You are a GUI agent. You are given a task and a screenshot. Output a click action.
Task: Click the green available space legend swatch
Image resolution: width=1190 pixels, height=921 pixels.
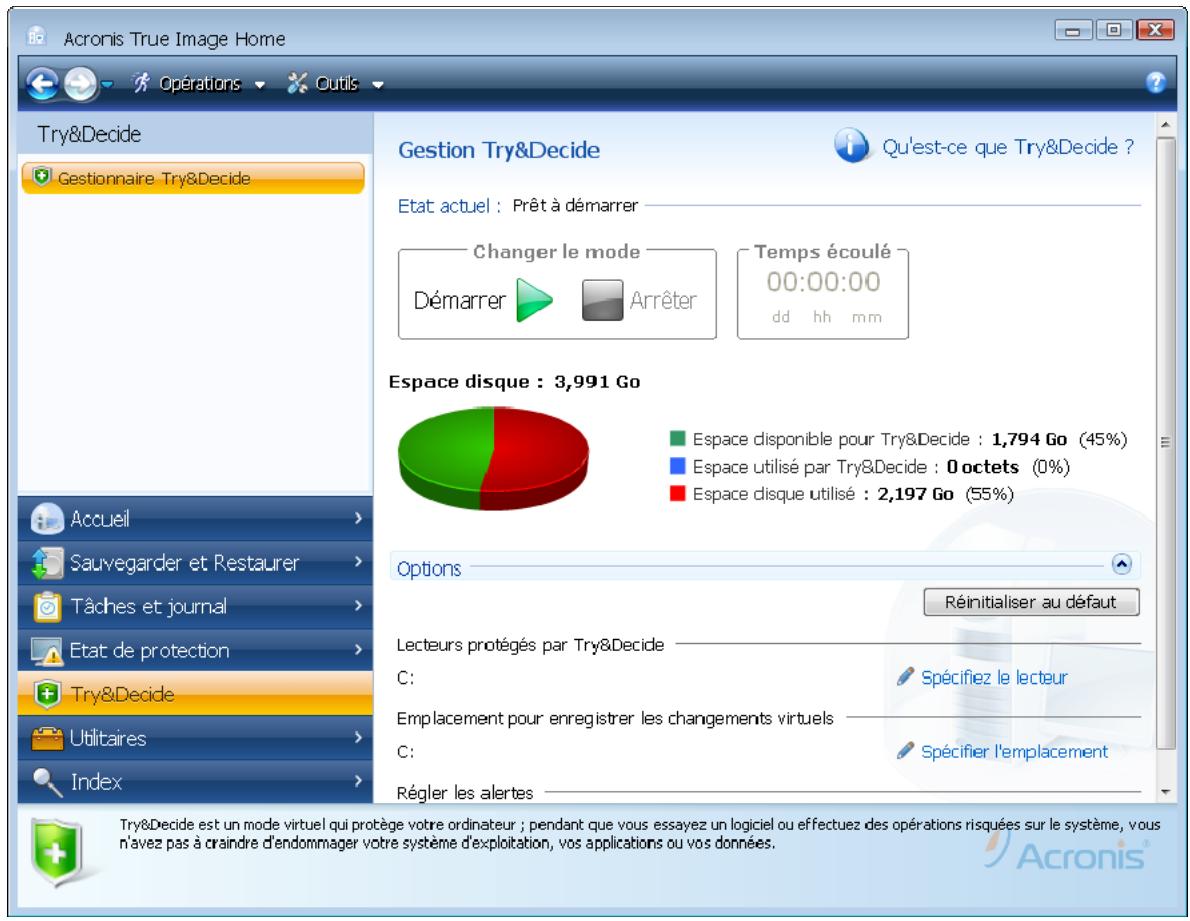(x=678, y=438)
